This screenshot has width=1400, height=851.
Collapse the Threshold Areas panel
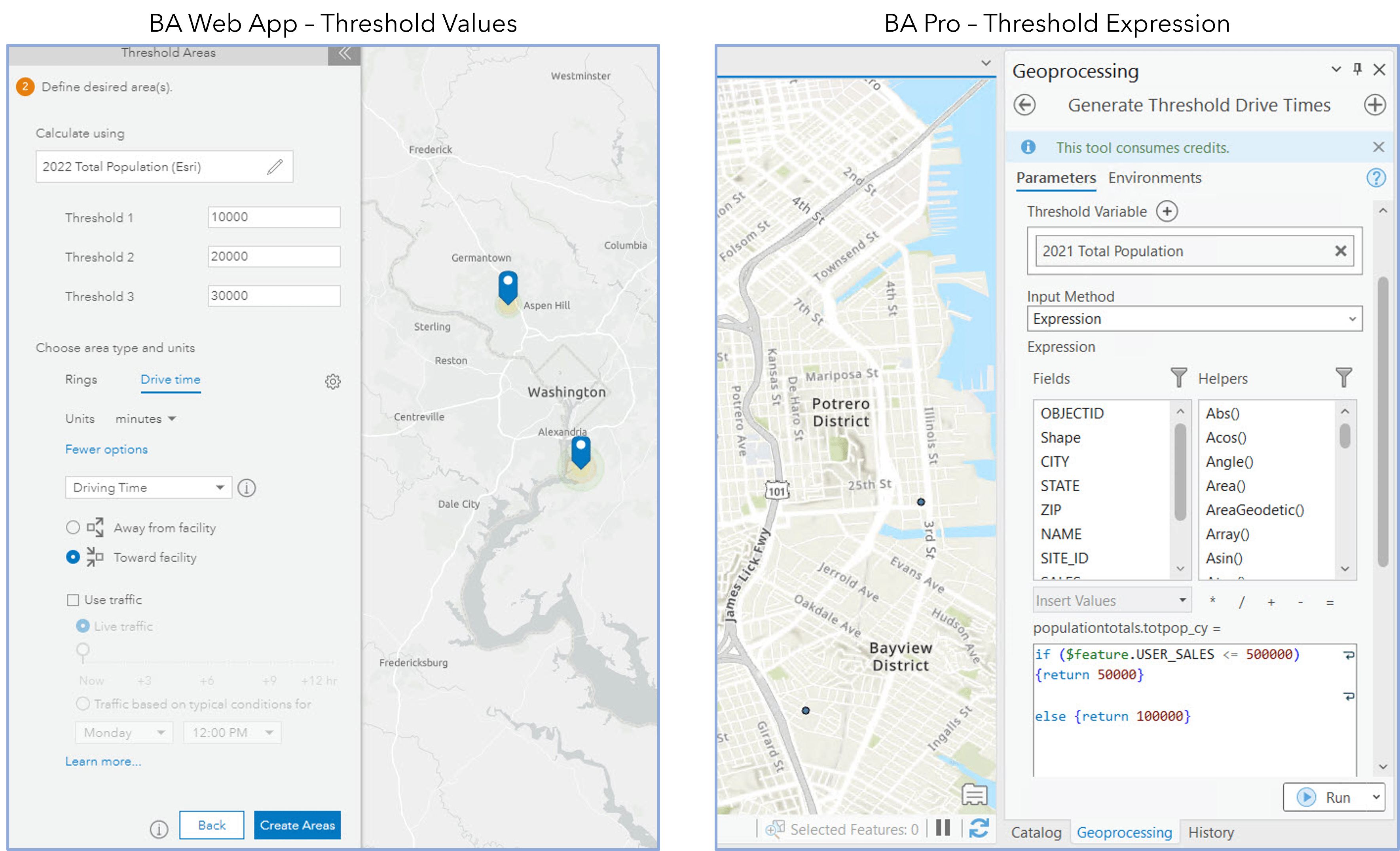pos(344,53)
